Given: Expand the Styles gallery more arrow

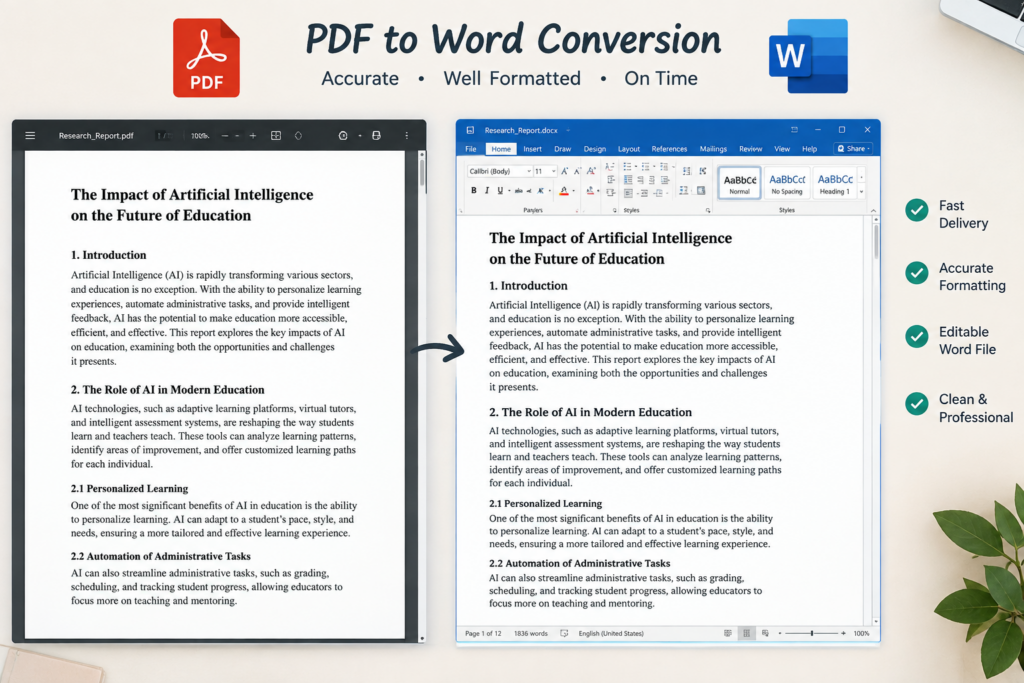Looking at the screenshot, I should point(861,192).
